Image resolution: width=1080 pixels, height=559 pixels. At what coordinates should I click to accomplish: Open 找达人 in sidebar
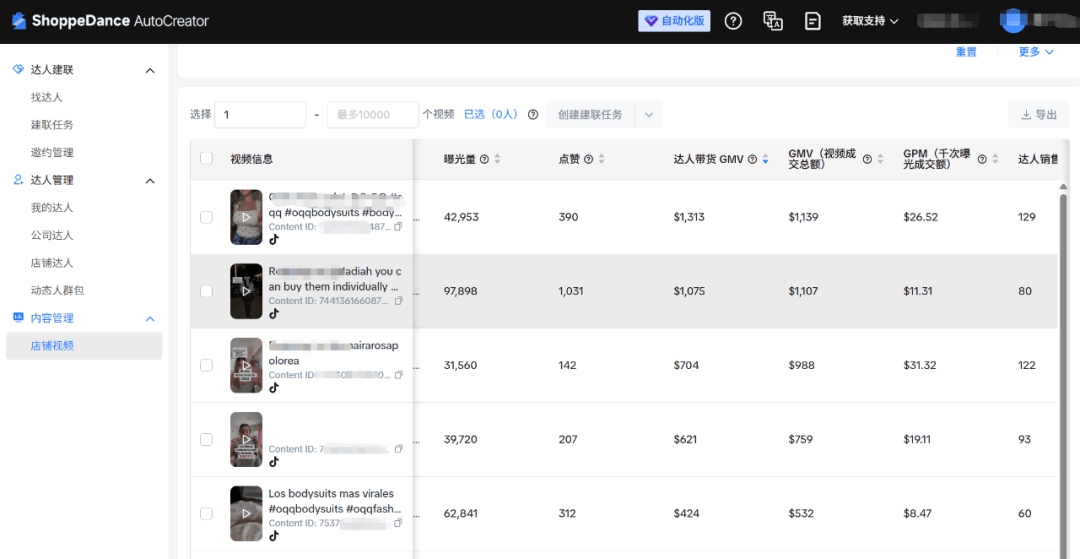[x=47, y=97]
